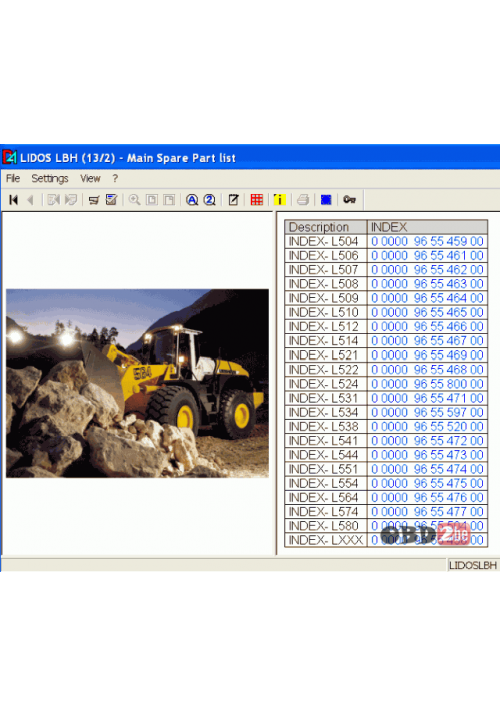Screen dimensions: 500x717
Task: Select the INDEX- L514 description cell
Action: [x=326, y=341]
